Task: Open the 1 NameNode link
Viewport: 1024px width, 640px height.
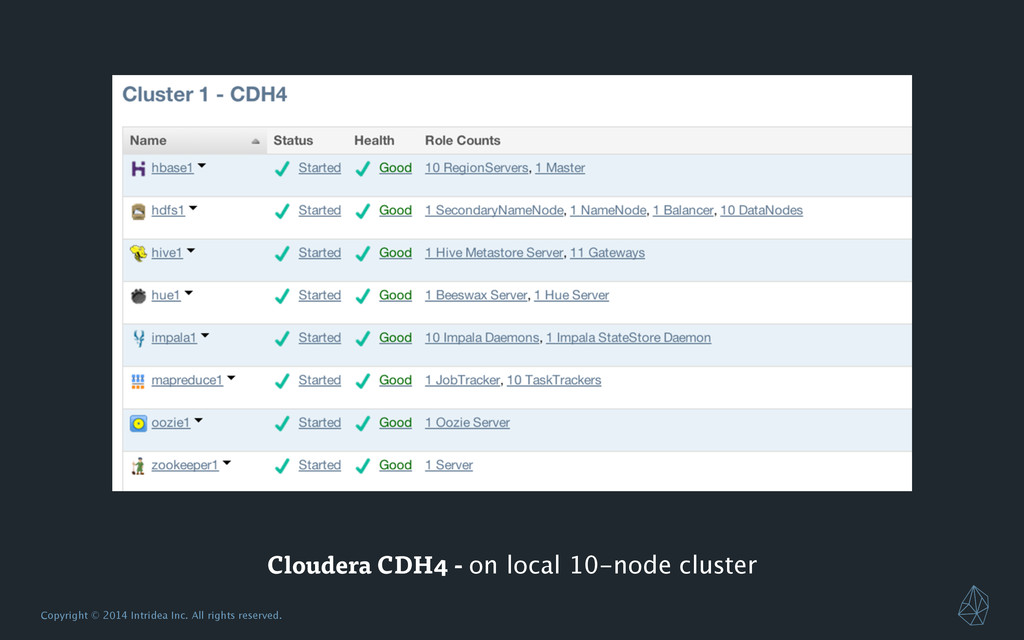Action: pyautogui.click(x=608, y=210)
